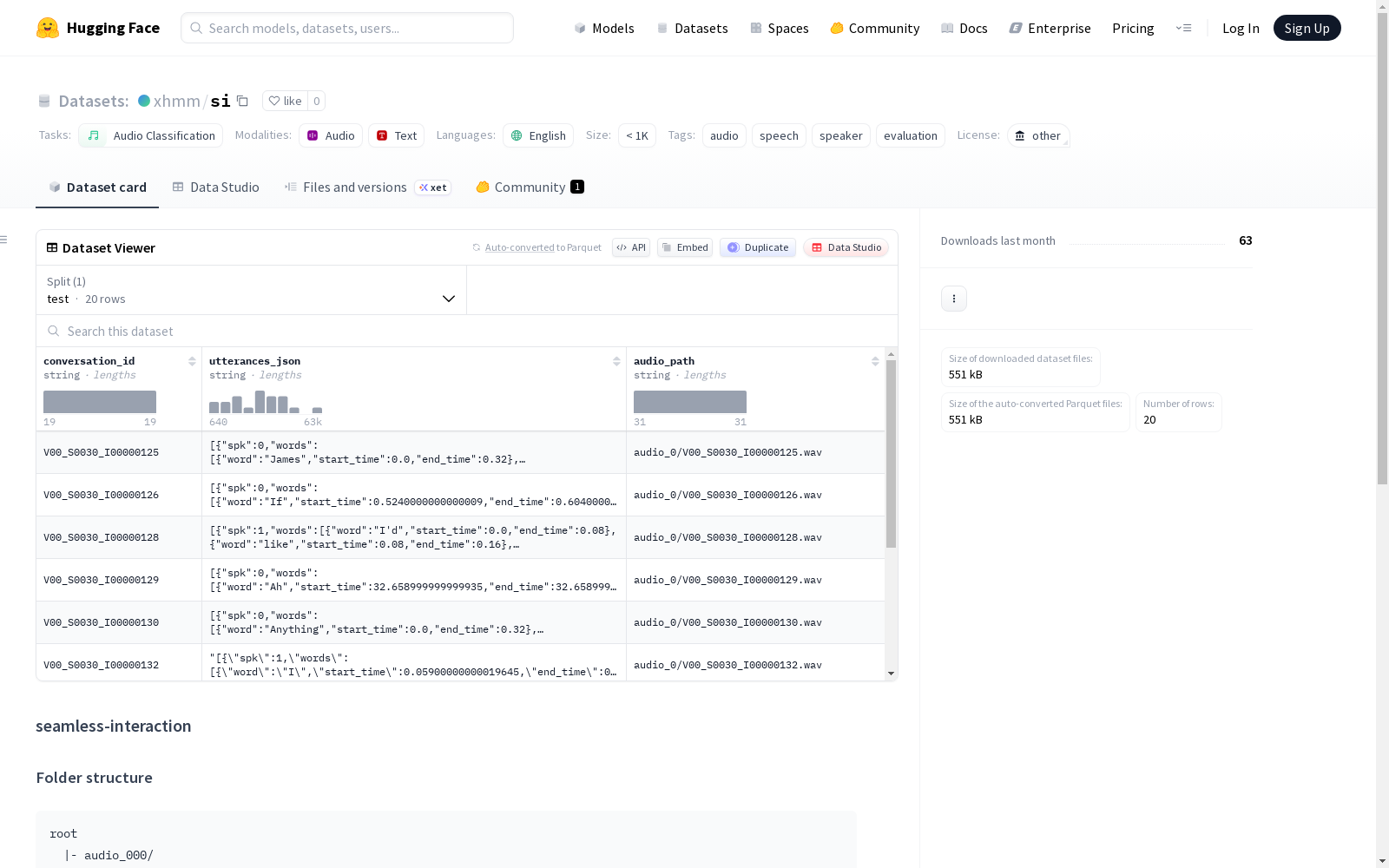Click the evaluation tag
Screen dimensions: 1389x868
911,135
